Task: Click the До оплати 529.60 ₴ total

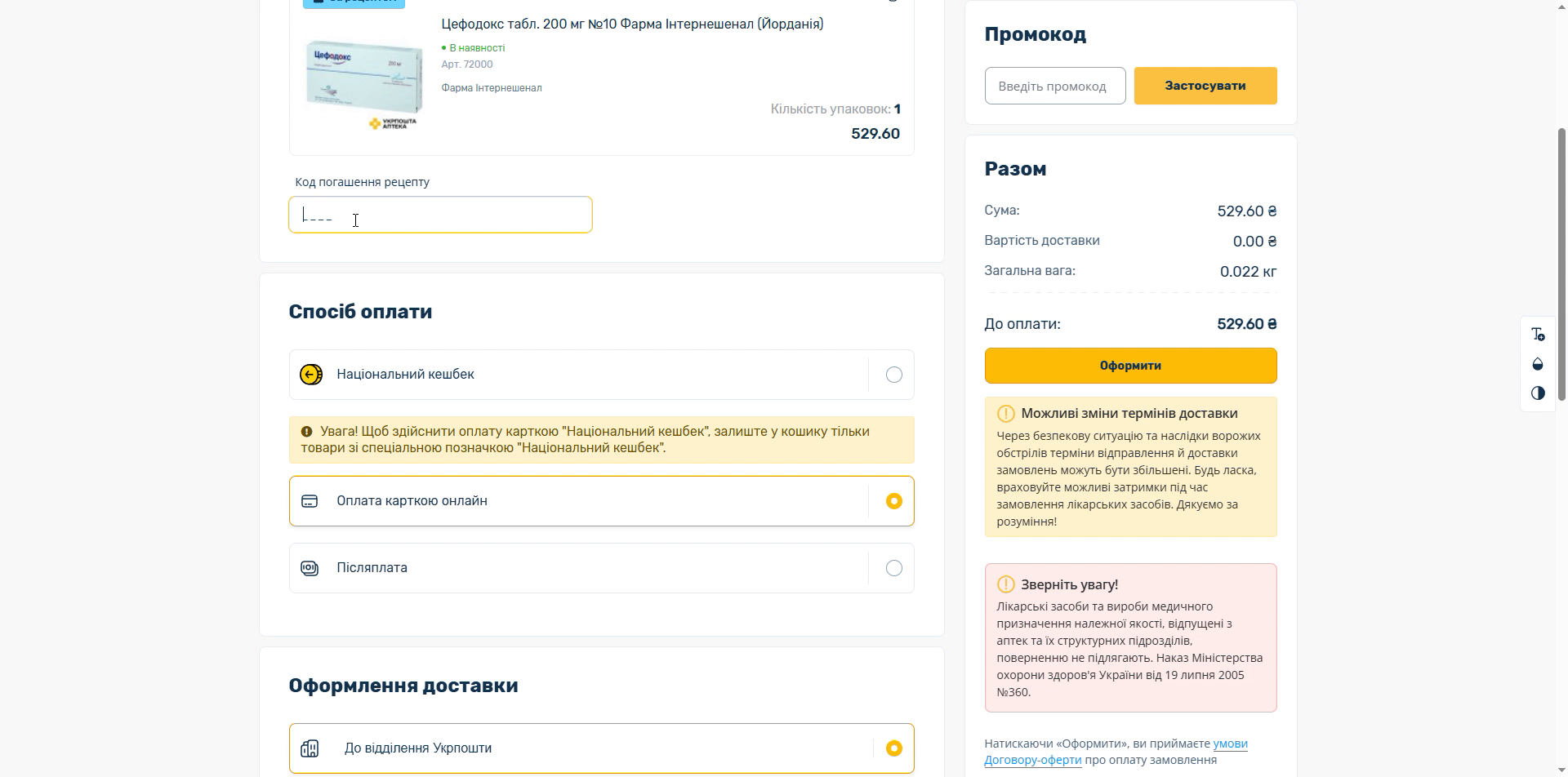Action: [x=1246, y=324]
